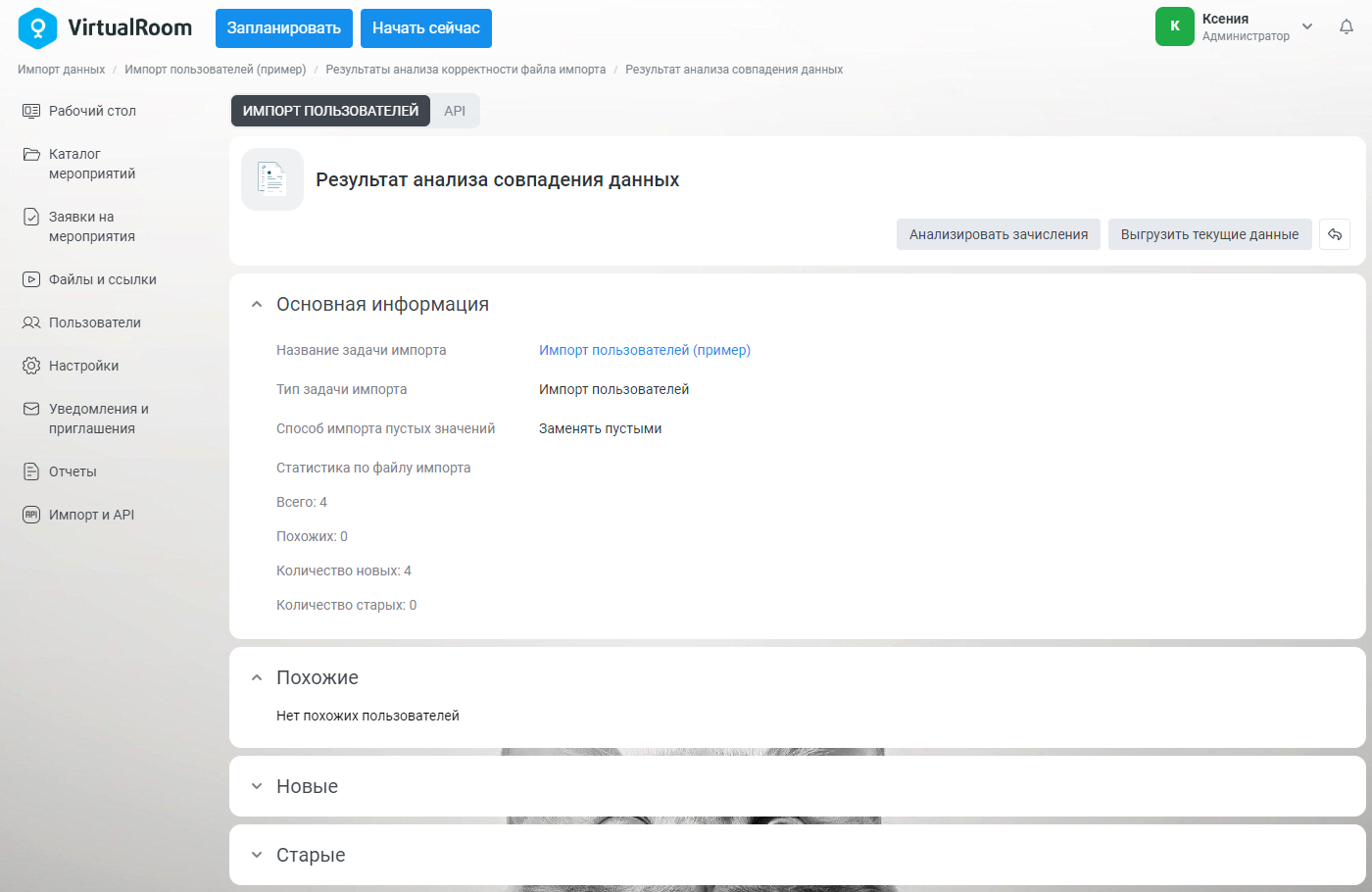Click the Анализировать зачисления button
The width and height of the screenshot is (1372, 892).
coord(999,234)
